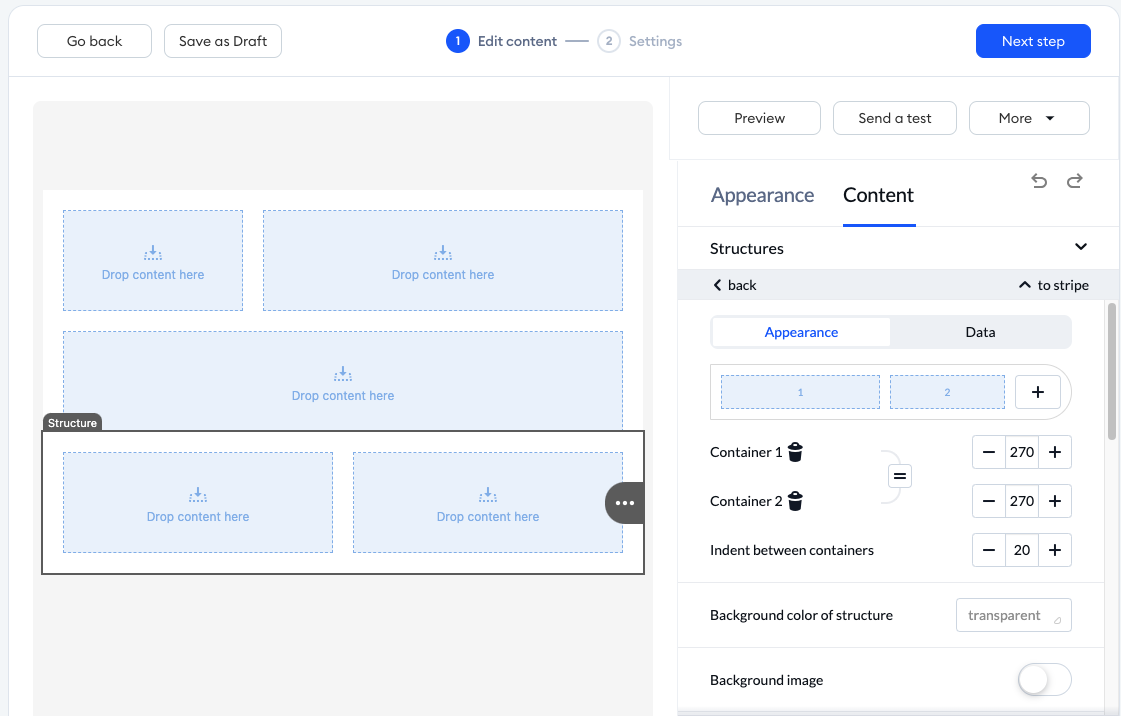Click Save as Draft
This screenshot has height=716, width=1121.
coord(223,41)
